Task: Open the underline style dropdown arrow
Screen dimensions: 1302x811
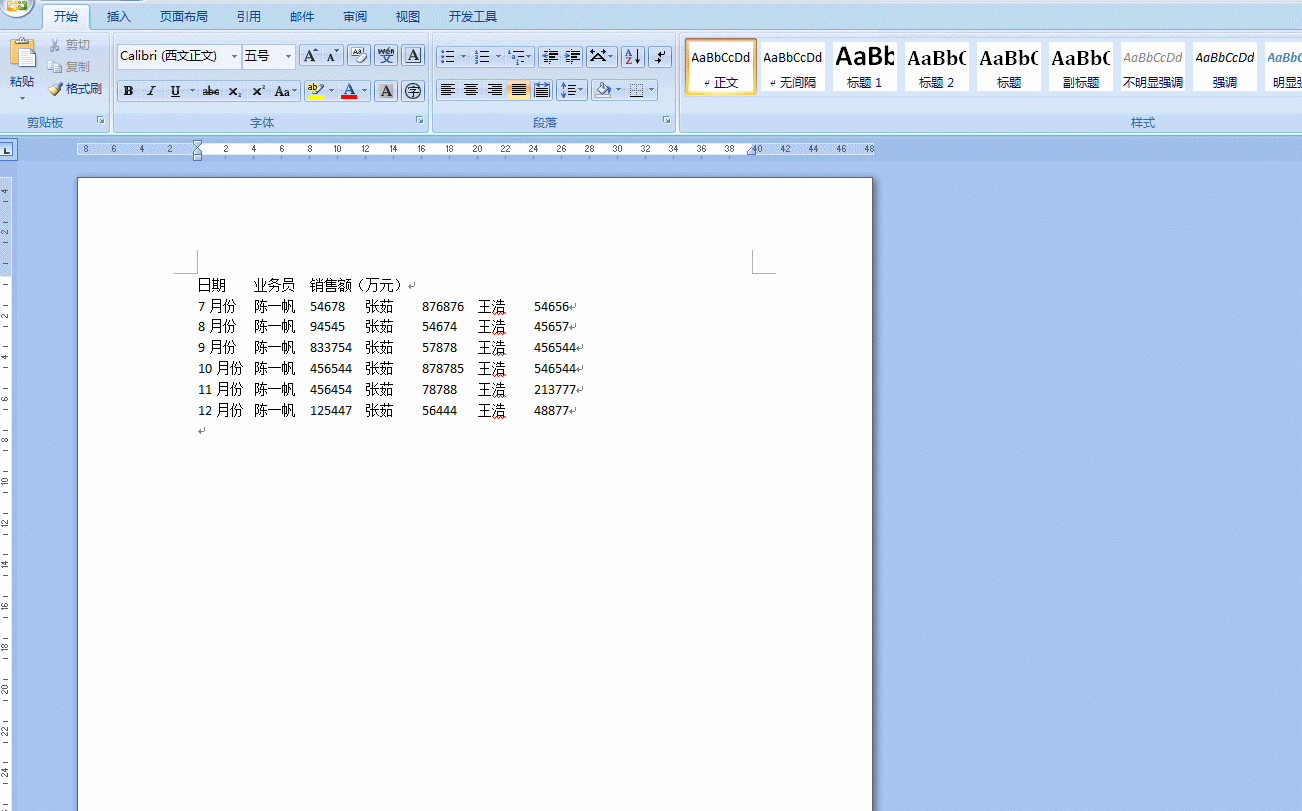Action: point(192,91)
